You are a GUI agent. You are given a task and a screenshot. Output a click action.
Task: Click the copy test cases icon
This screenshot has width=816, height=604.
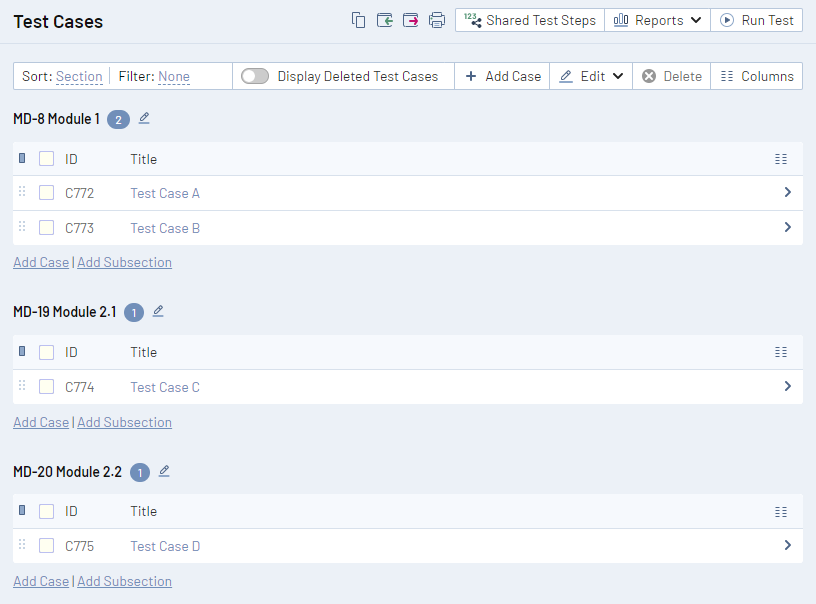point(359,20)
